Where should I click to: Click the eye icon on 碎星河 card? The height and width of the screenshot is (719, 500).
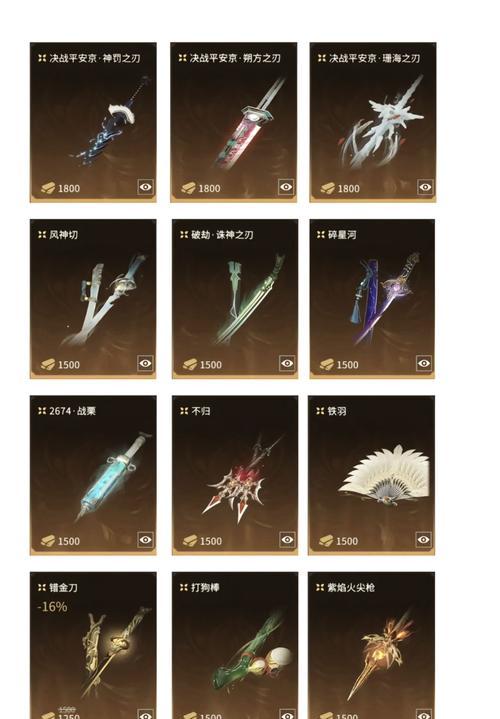(x=424, y=363)
